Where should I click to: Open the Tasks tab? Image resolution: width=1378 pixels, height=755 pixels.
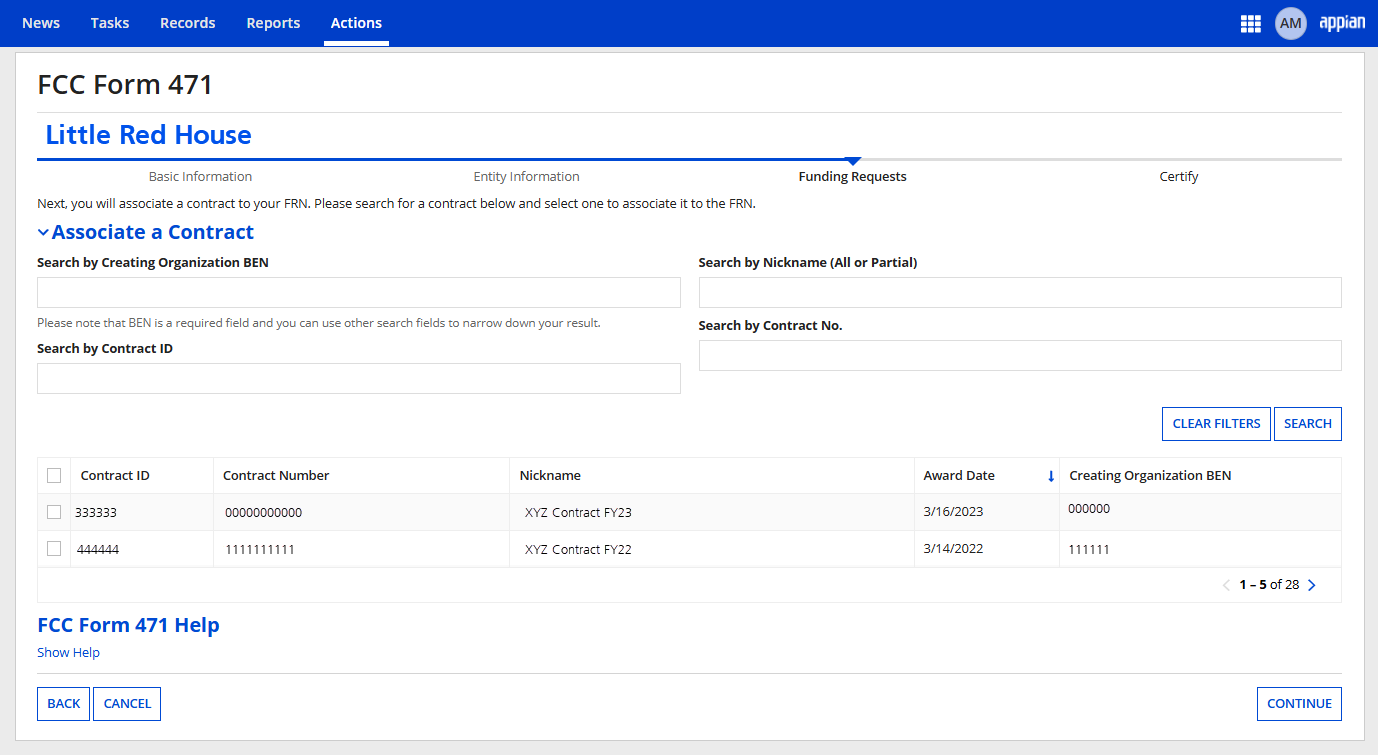coord(110,23)
